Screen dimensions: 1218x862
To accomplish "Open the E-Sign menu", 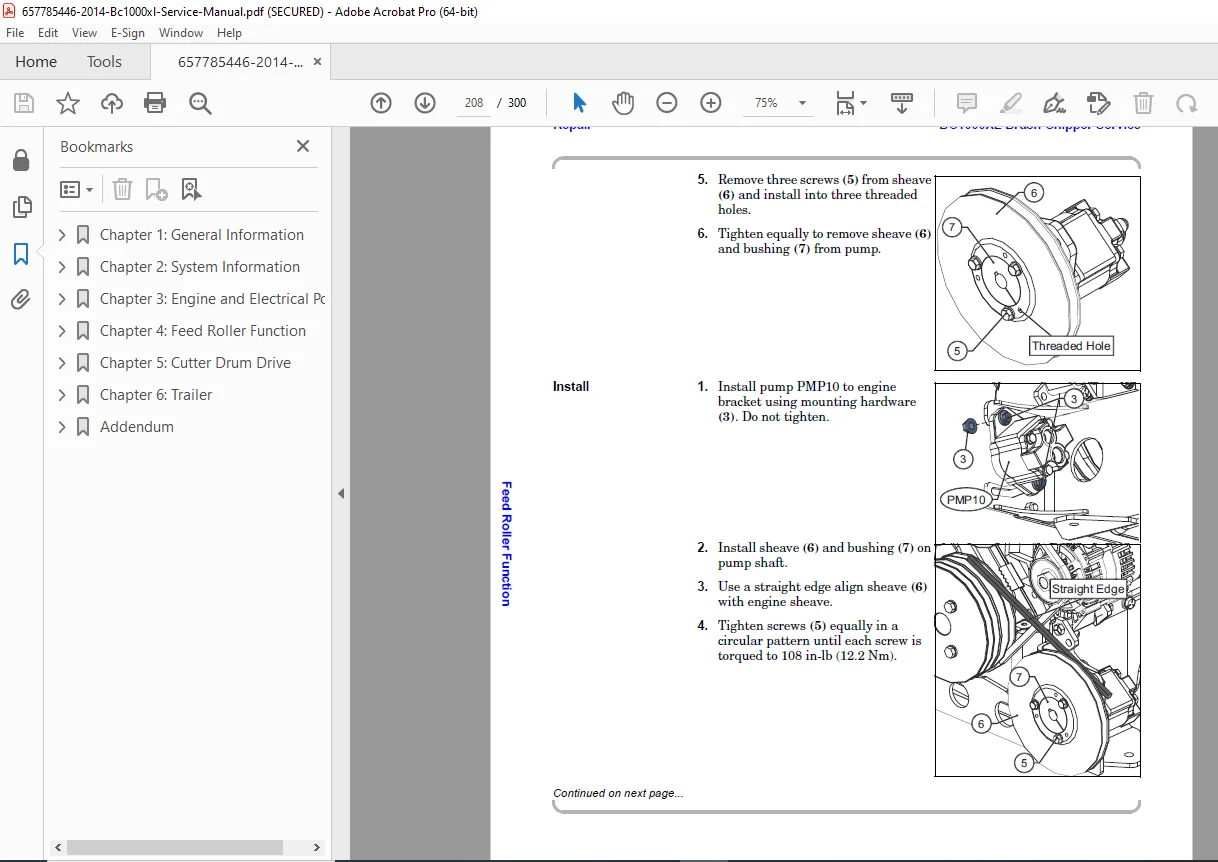I will pos(128,33).
